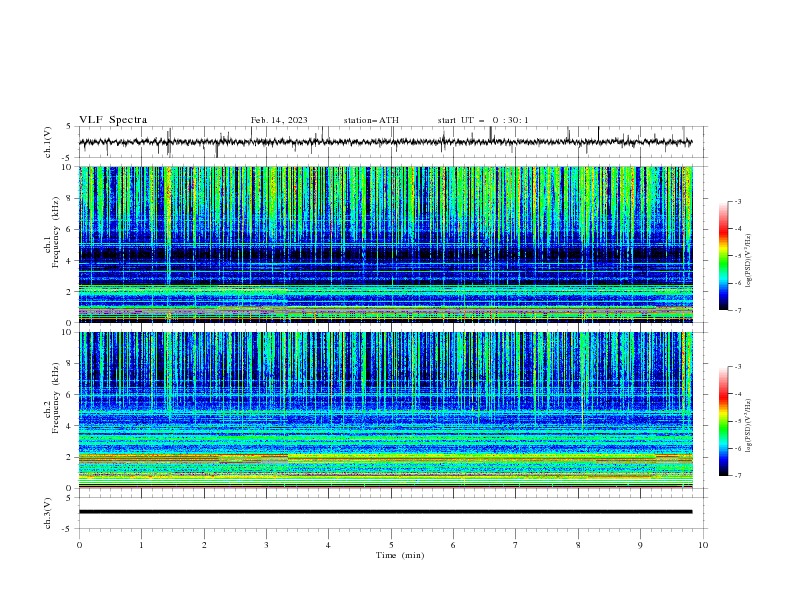Screen dimensions: 792x612
Task: Click the ch.3 flat black trace
Action: tap(385, 512)
